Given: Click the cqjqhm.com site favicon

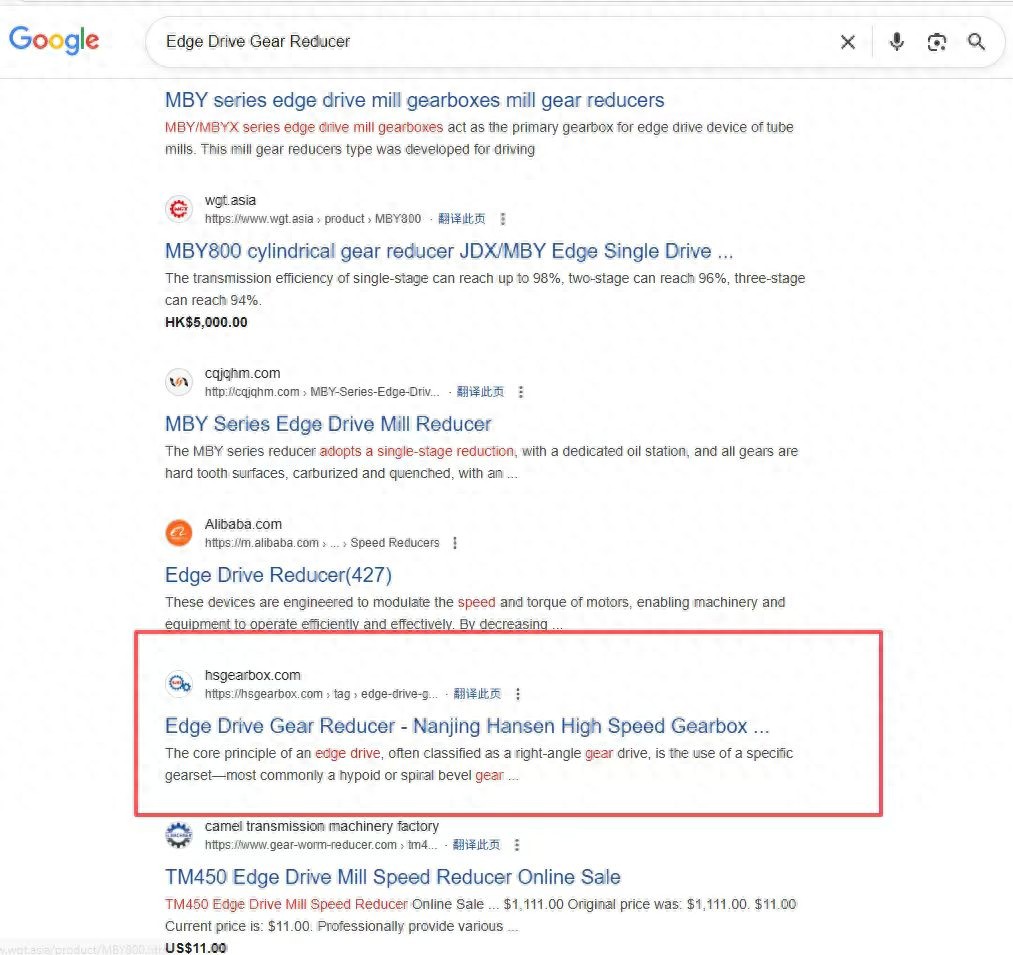Looking at the screenshot, I should (x=178, y=382).
